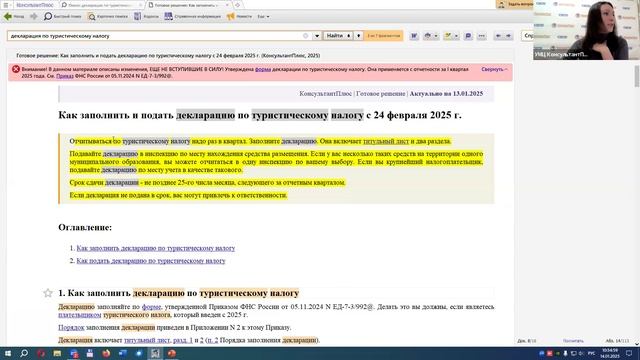Image resolution: width=640 pixels, height=360 pixels.
Task: Select the Готовое решение document tab
Action: click(188, 5)
